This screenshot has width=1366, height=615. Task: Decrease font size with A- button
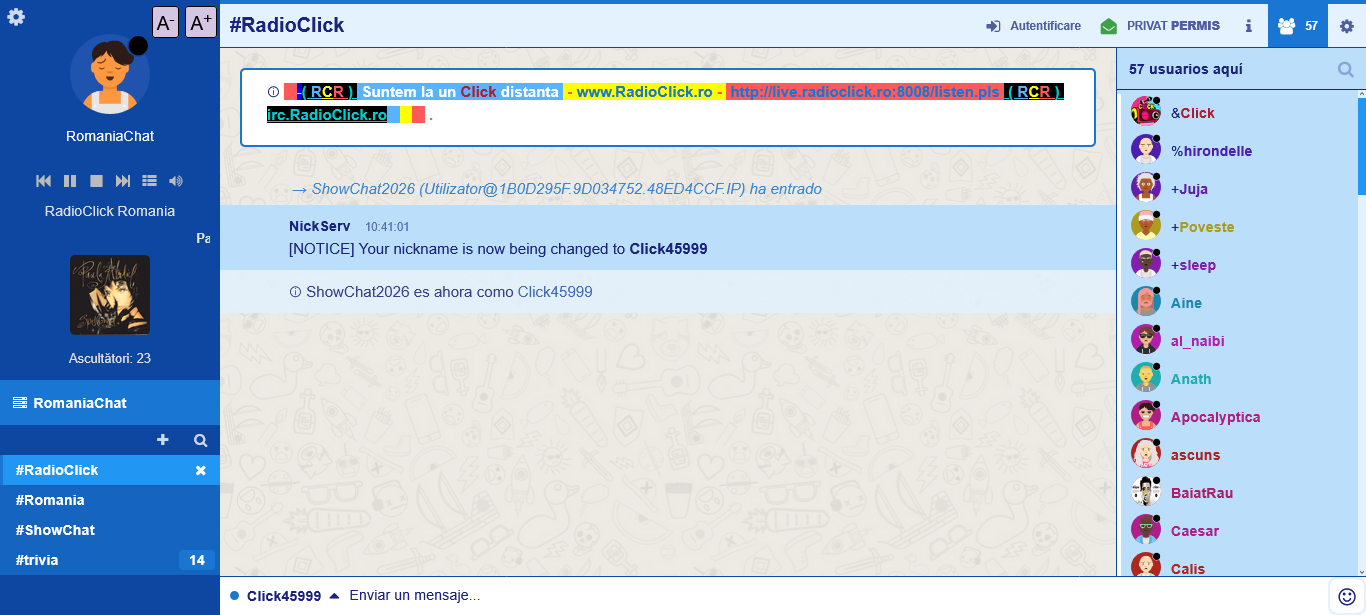point(165,22)
